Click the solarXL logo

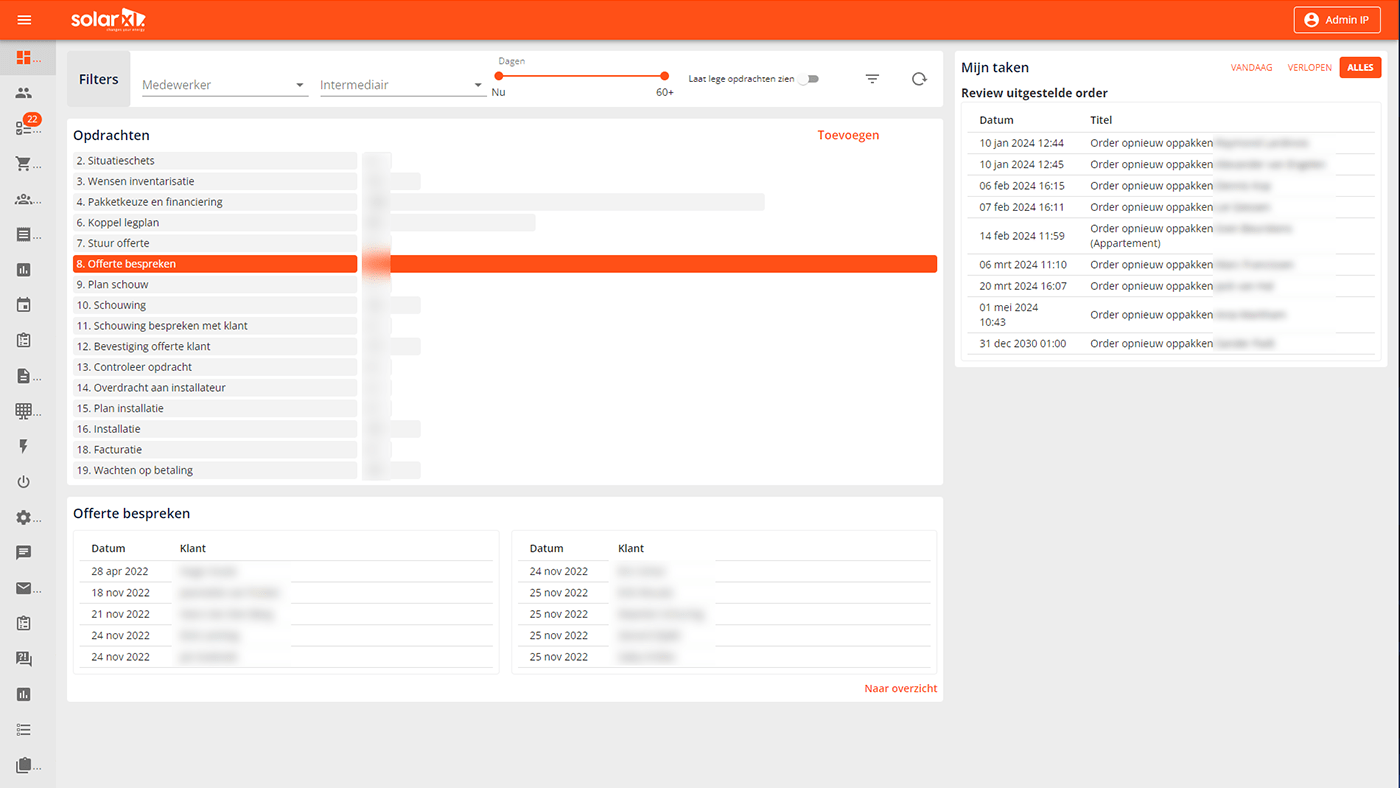(x=108, y=19)
